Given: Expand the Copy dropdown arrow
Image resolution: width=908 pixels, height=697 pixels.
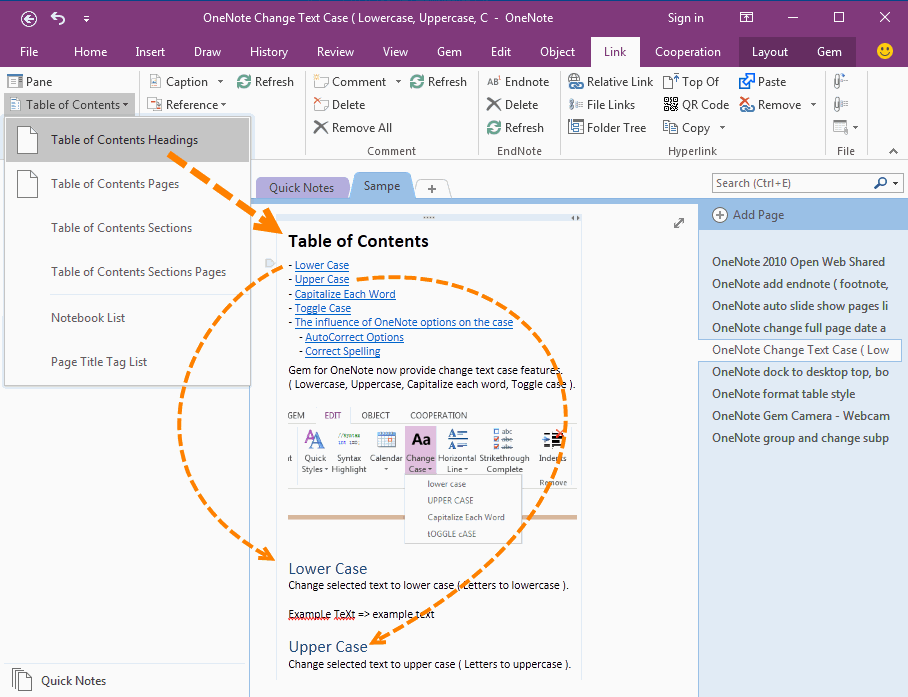Looking at the screenshot, I should click(x=722, y=127).
